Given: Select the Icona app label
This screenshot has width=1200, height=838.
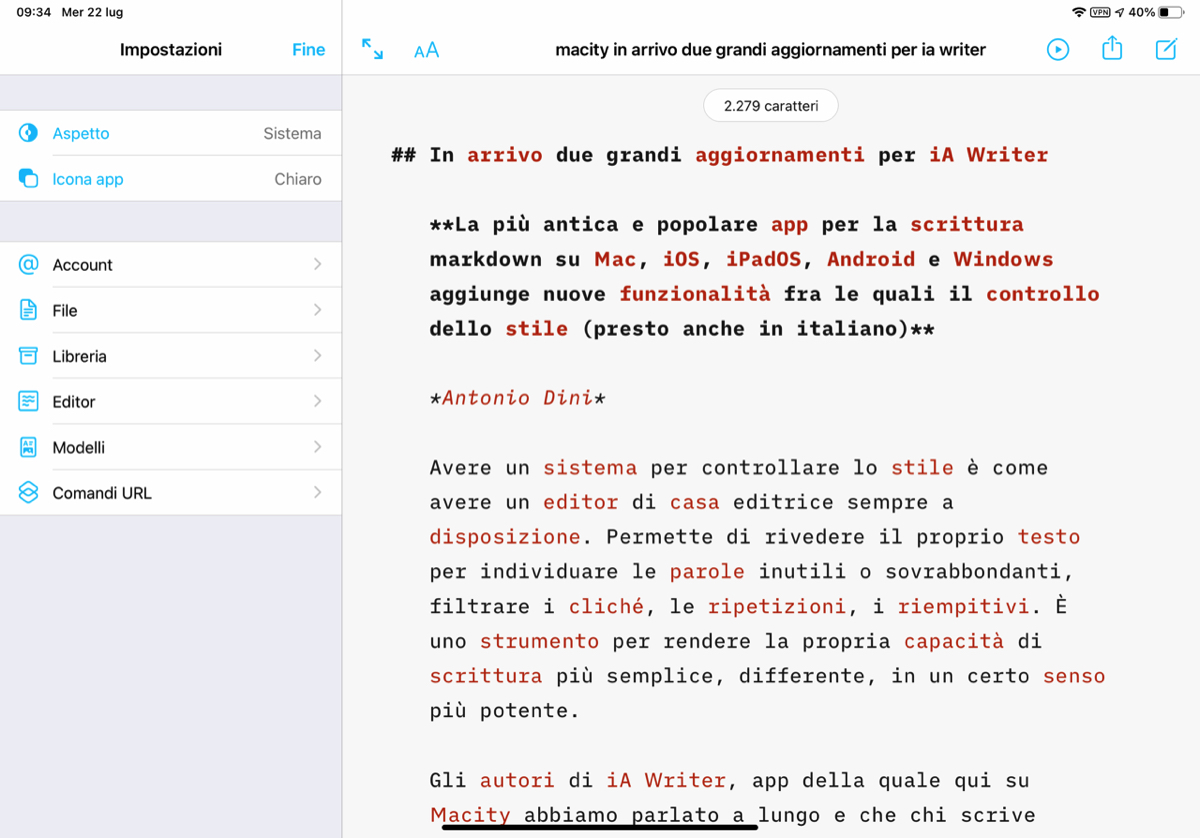Looking at the screenshot, I should (x=88, y=179).
